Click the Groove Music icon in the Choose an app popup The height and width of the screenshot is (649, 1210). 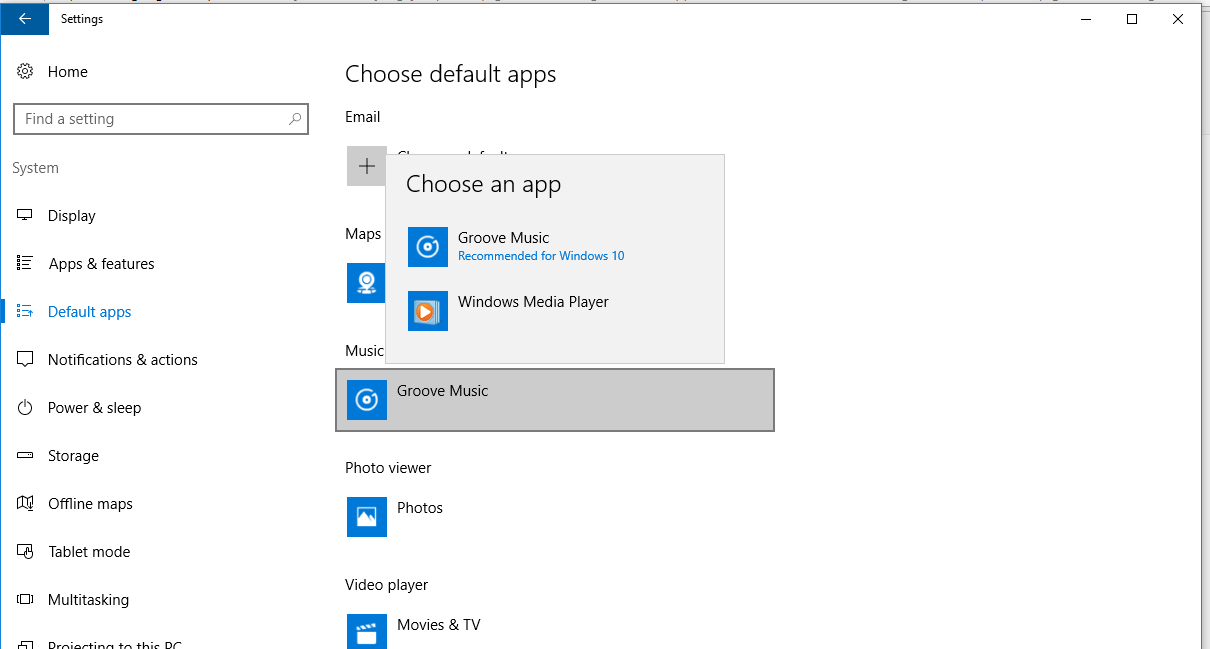pos(428,247)
